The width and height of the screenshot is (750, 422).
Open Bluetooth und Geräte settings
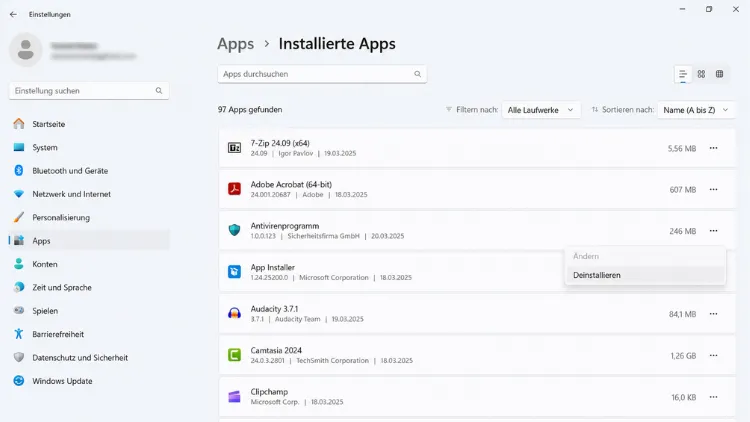click(x=89, y=171)
